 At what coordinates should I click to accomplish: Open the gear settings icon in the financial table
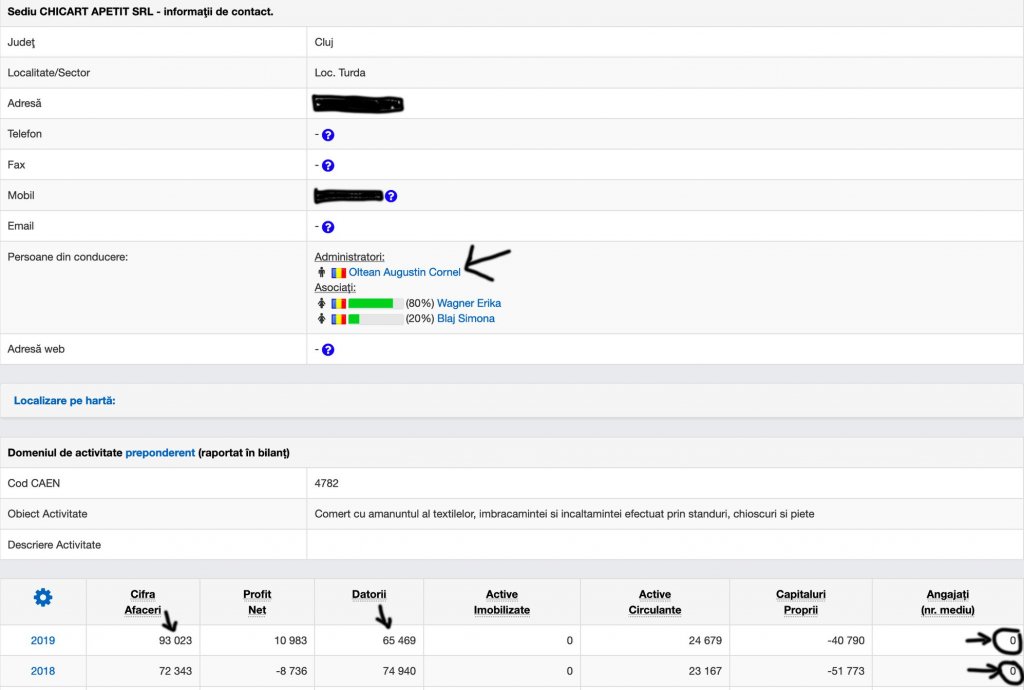[x=43, y=597]
